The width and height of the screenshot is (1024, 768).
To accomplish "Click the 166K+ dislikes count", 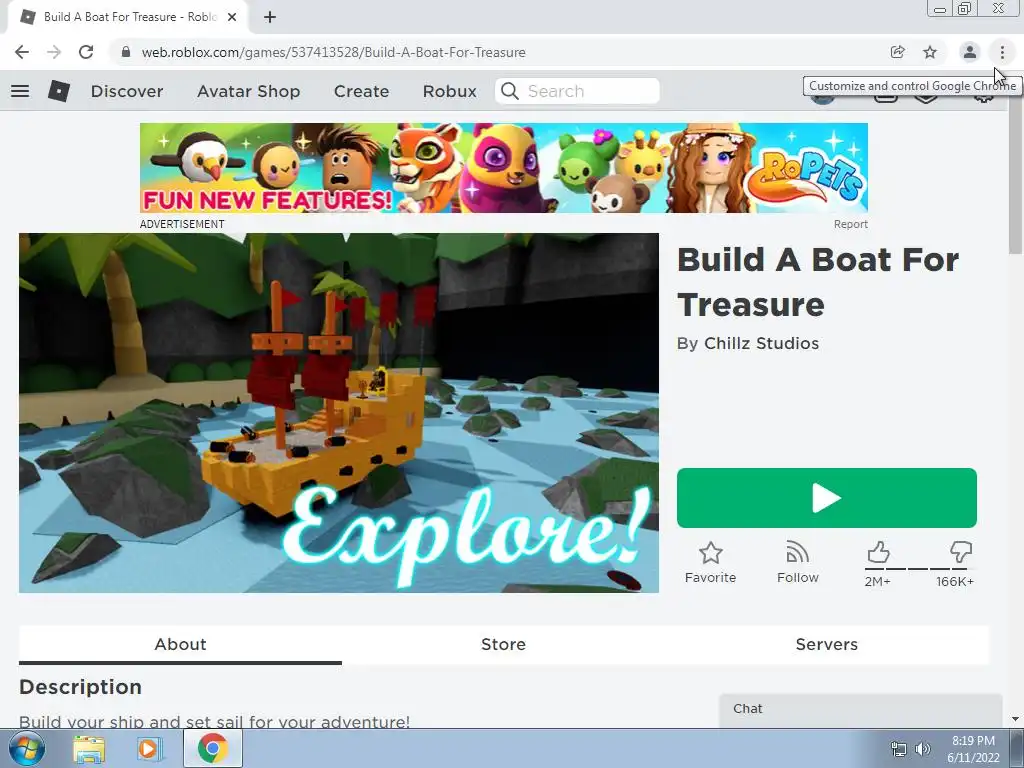I will pos(955,581).
